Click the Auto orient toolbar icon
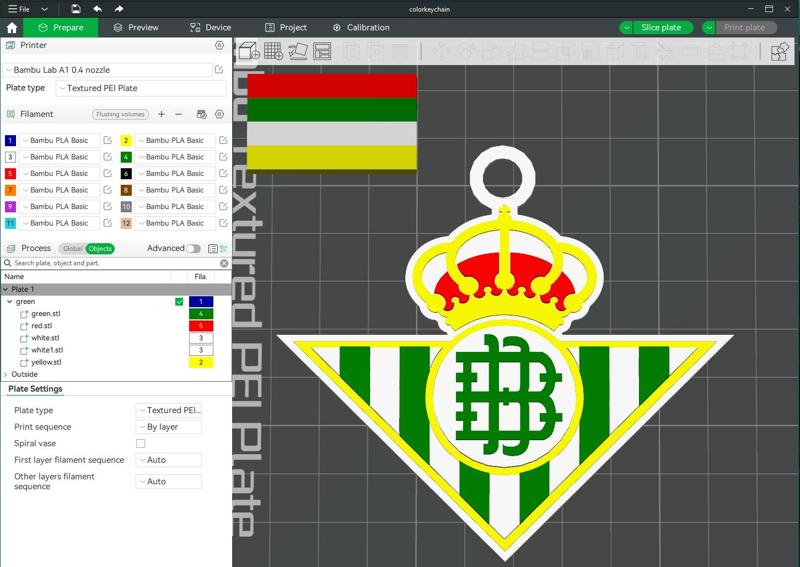Image resolution: width=800 pixels, height=567 pixels. tap(298, 51)
